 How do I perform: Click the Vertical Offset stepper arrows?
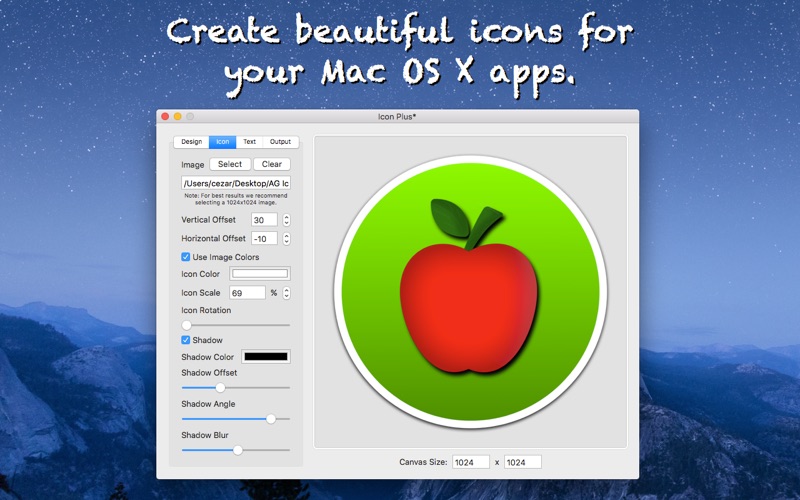(286, 220)
